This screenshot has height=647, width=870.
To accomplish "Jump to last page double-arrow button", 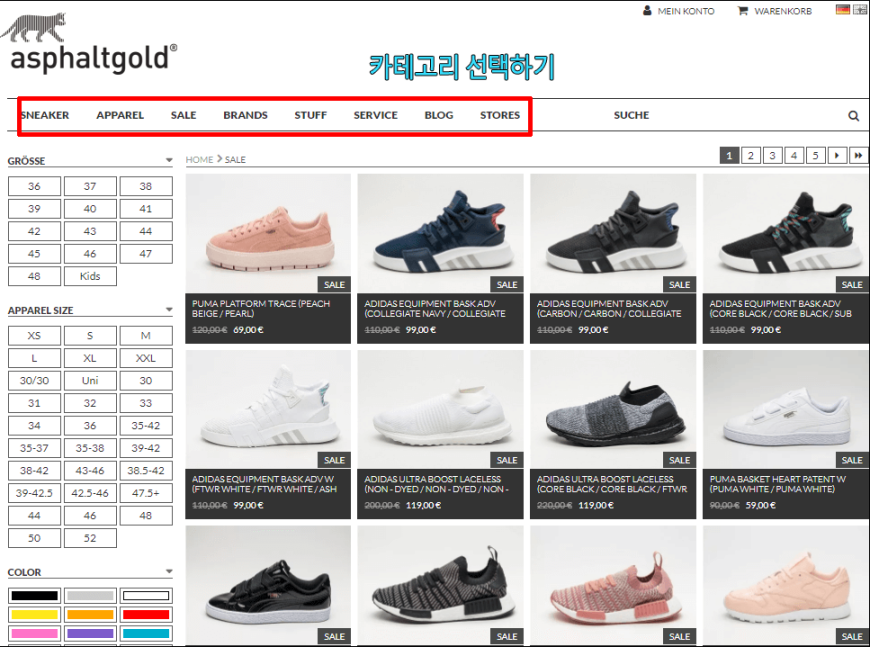I will coord(858,155).
